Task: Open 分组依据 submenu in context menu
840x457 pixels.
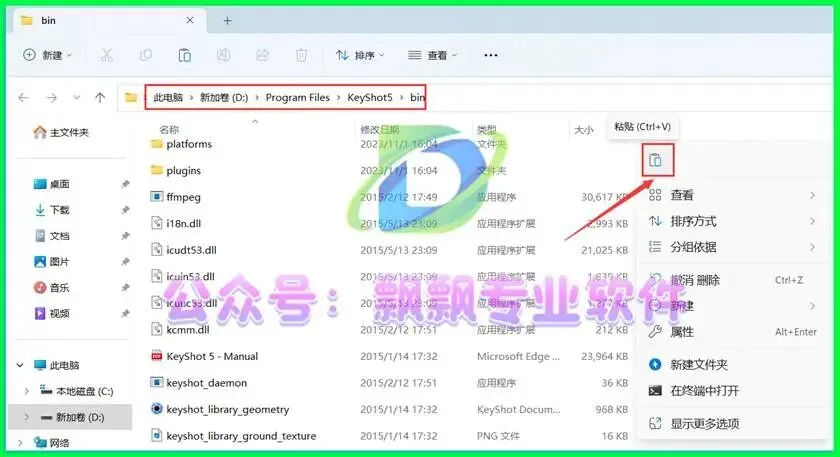Action: [x=732, y=247]
